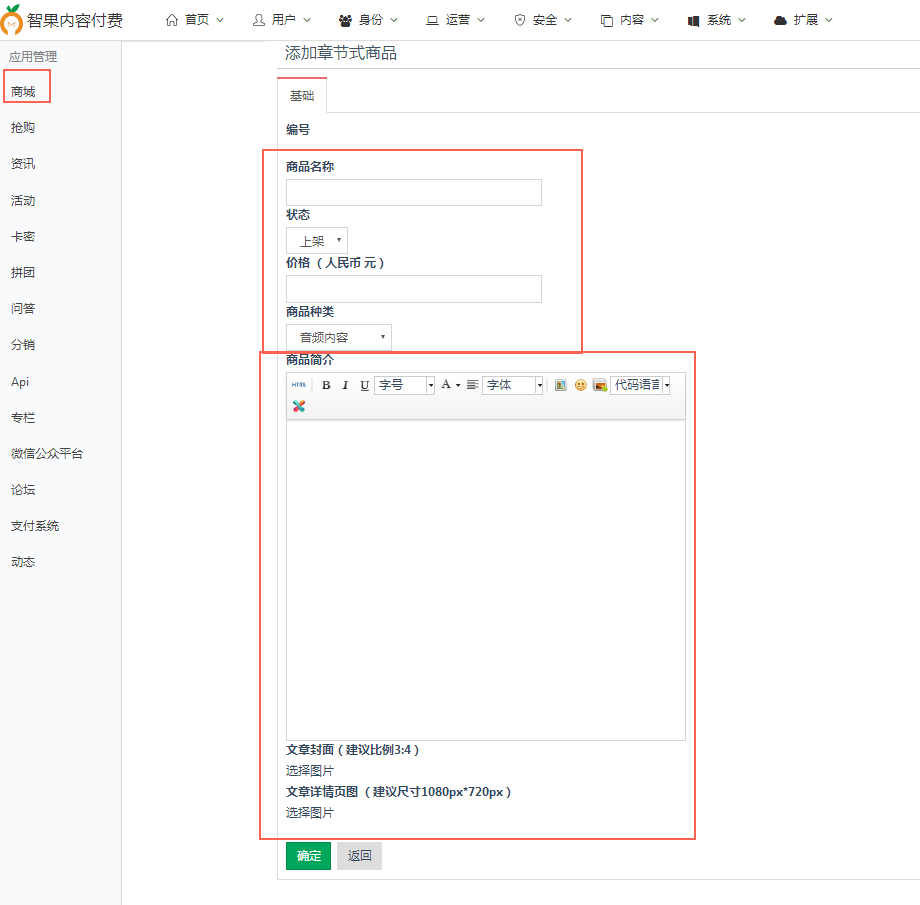Image resolution: width=920 pixels, height=905 pixels.
Task: Open 问答 in the sidebar
Action: click(x=23, y=308)
